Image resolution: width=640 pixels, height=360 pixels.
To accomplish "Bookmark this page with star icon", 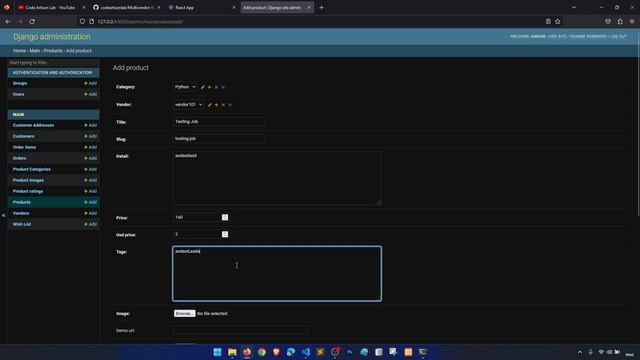I will [x=558, y=21].
